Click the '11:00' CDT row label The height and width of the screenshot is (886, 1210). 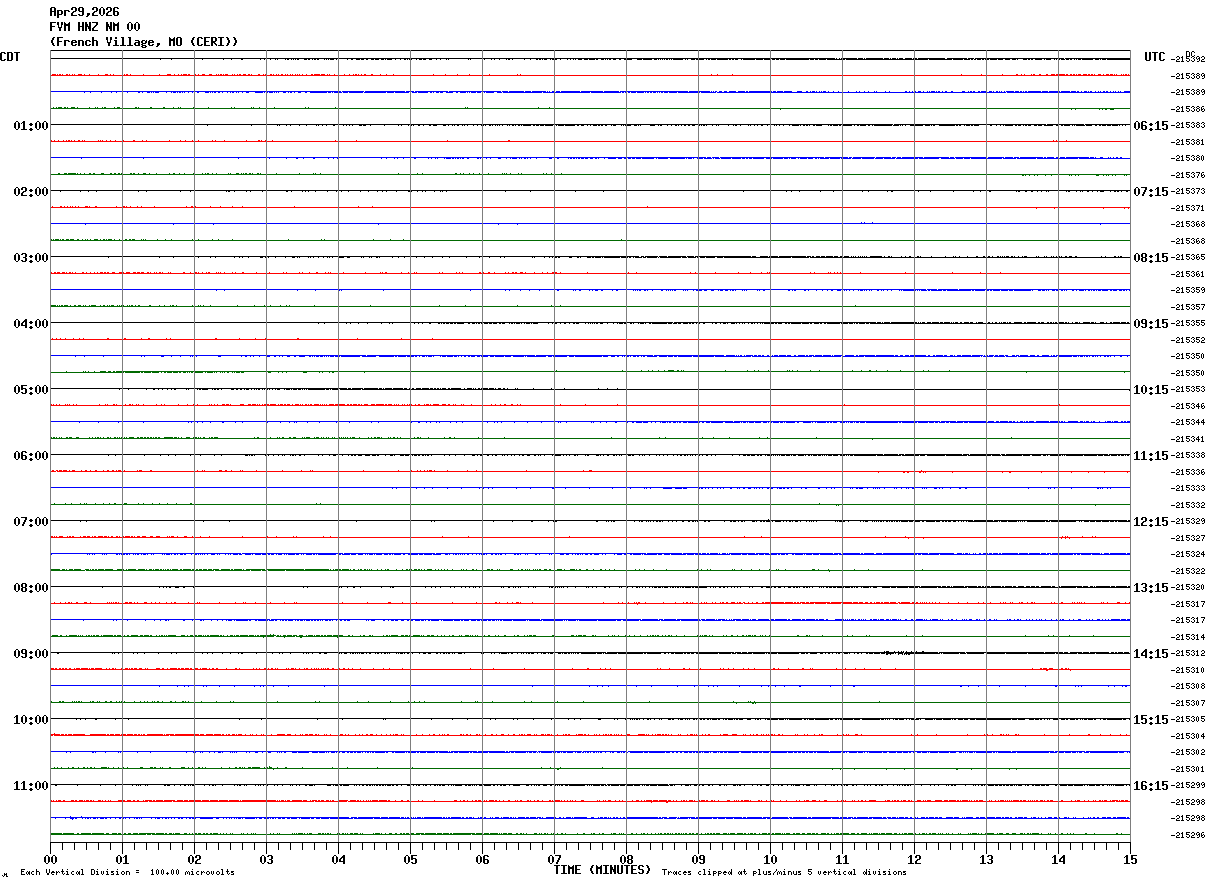pyautogui.click(x=30, y=786)
